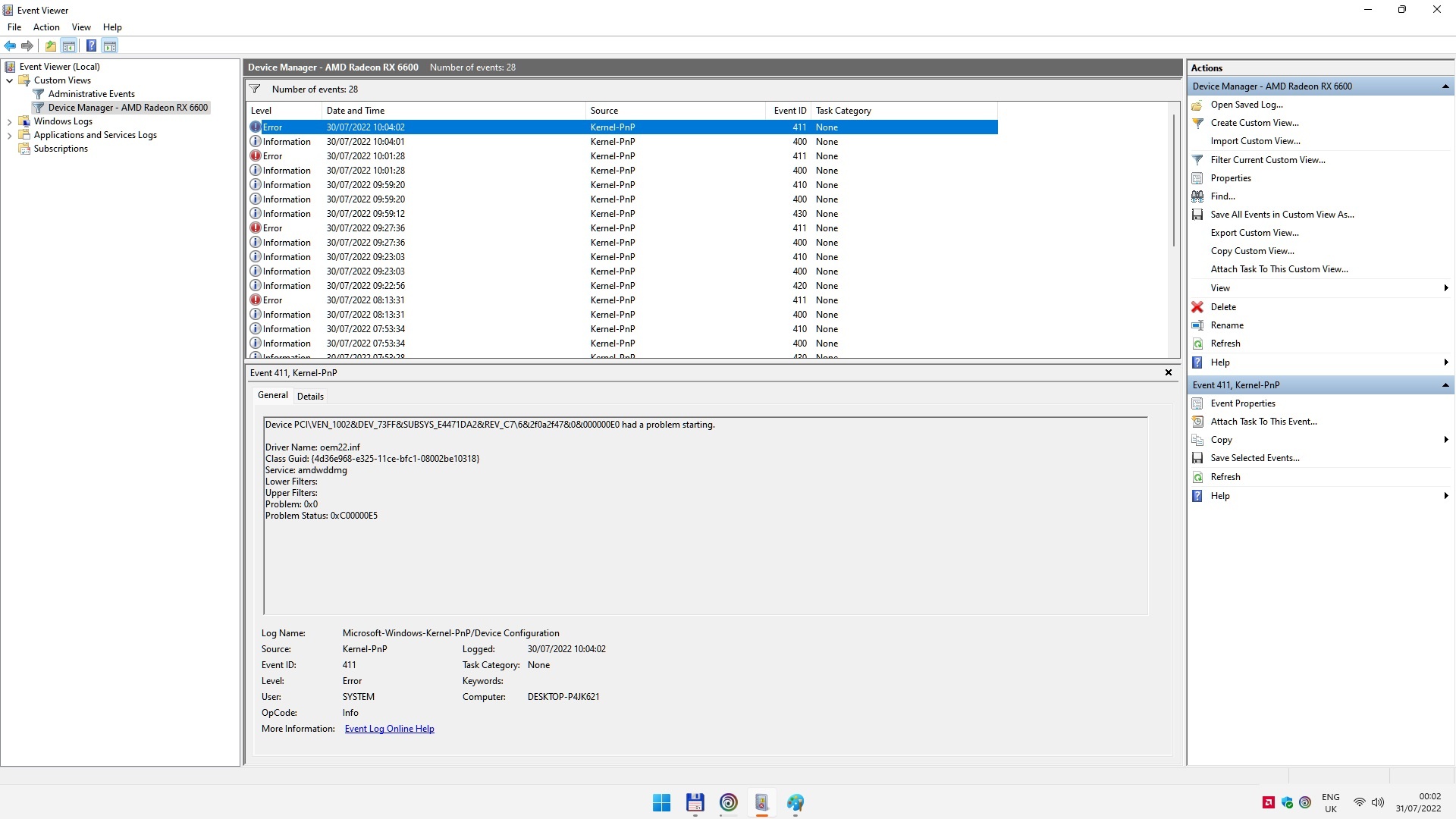Open the Action menu
Image resolution: width=1456 pixels, height=819 pixels.
(46, 27)
